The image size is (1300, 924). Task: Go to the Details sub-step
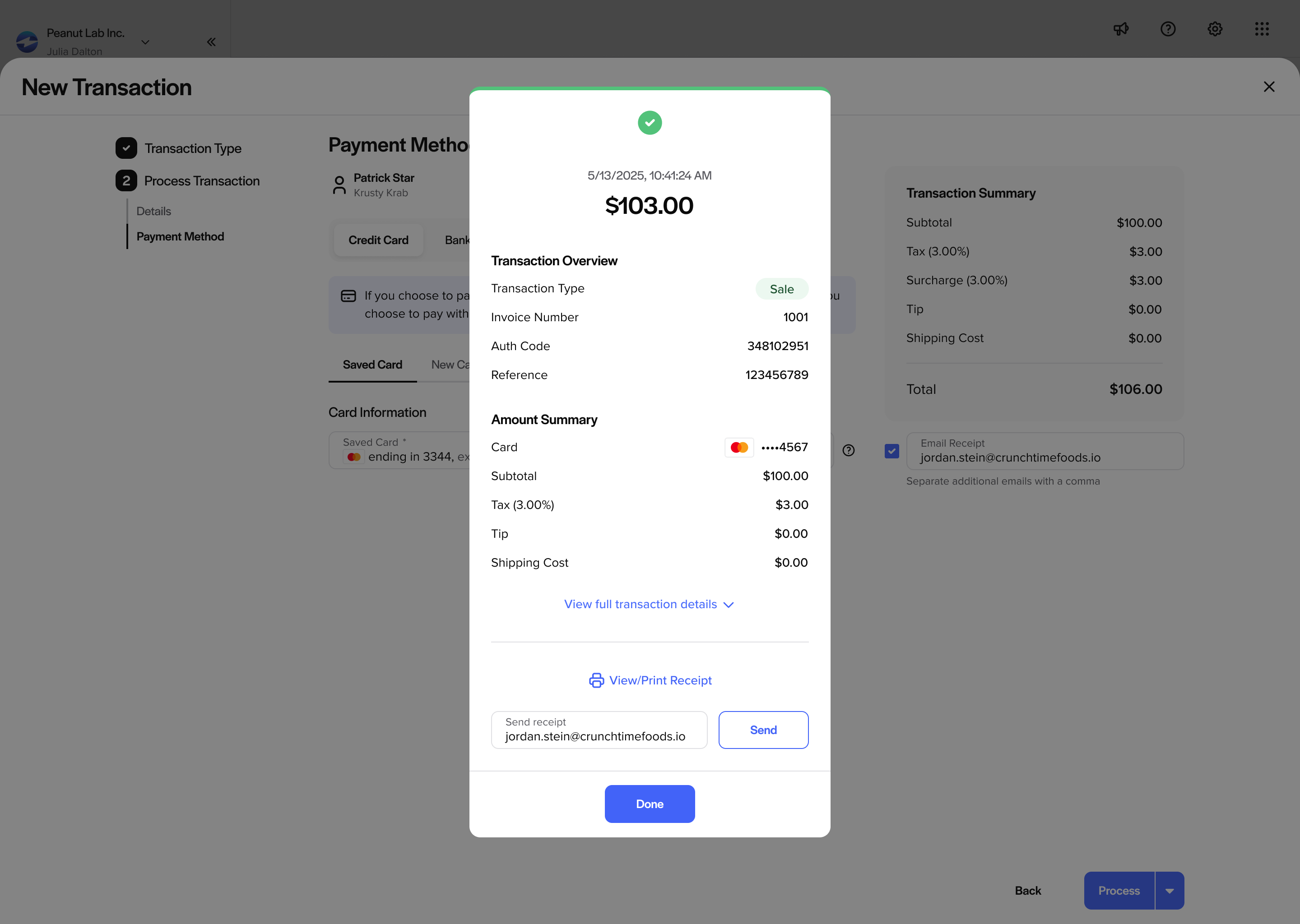click(x=153, y=211)
